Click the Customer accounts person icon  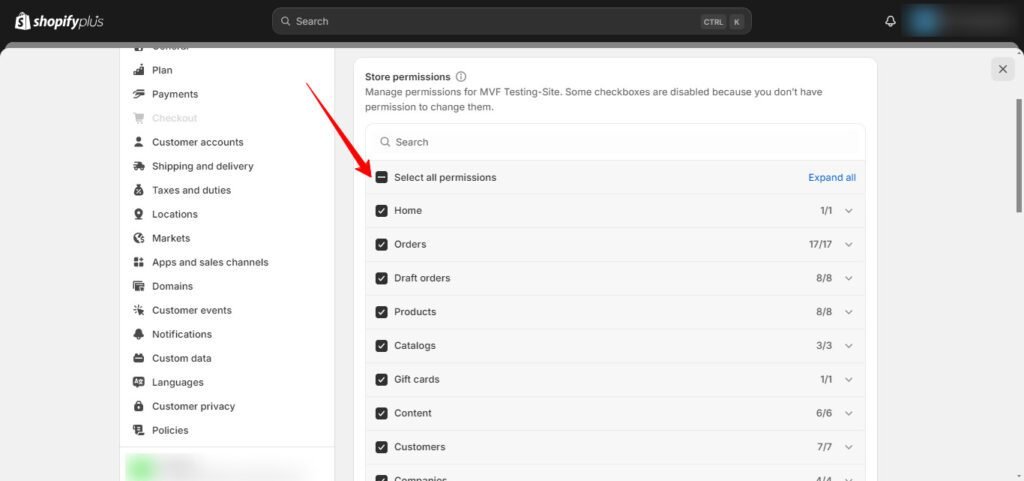pos(138,142)
